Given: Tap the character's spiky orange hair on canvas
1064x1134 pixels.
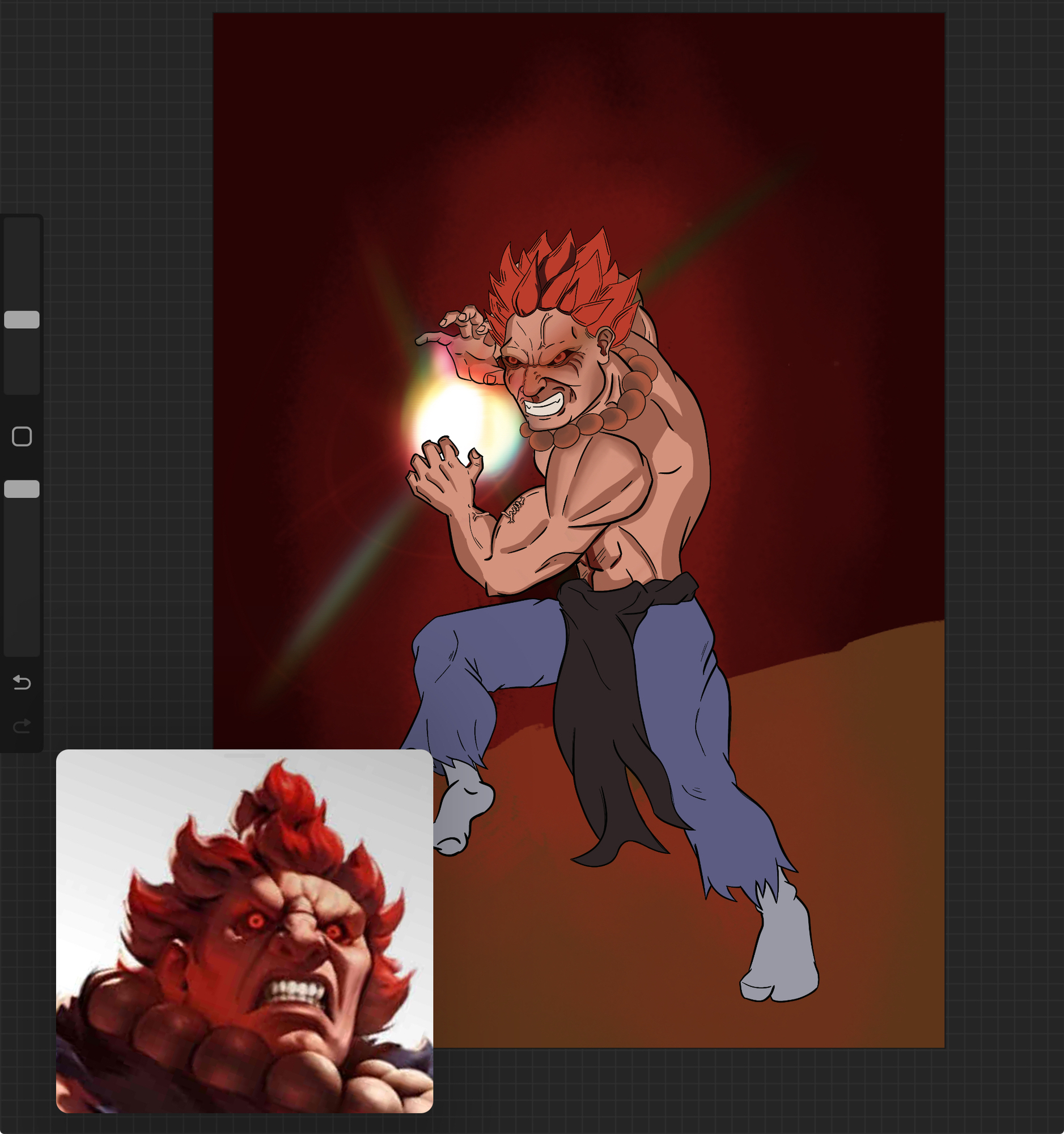Looking at the screenshot, I should (x=565, y=274).
